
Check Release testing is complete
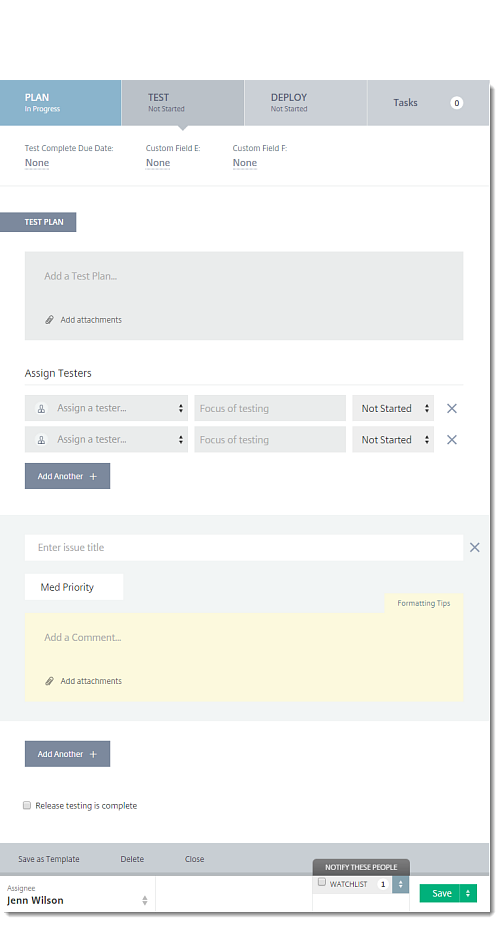pos(27,805)
